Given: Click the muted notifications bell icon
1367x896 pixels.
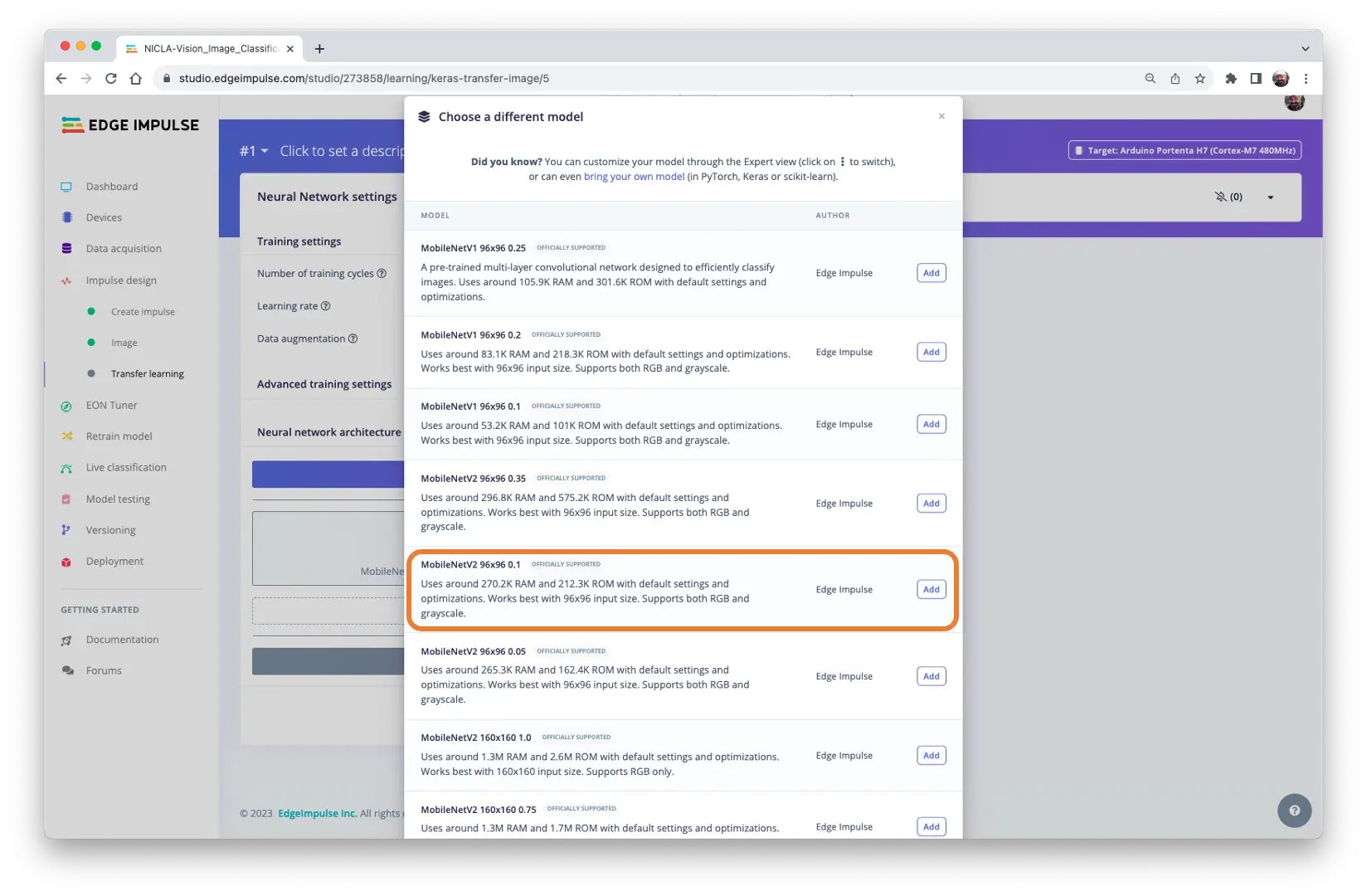Looking at the screenshot, I should coord(1220,197).
